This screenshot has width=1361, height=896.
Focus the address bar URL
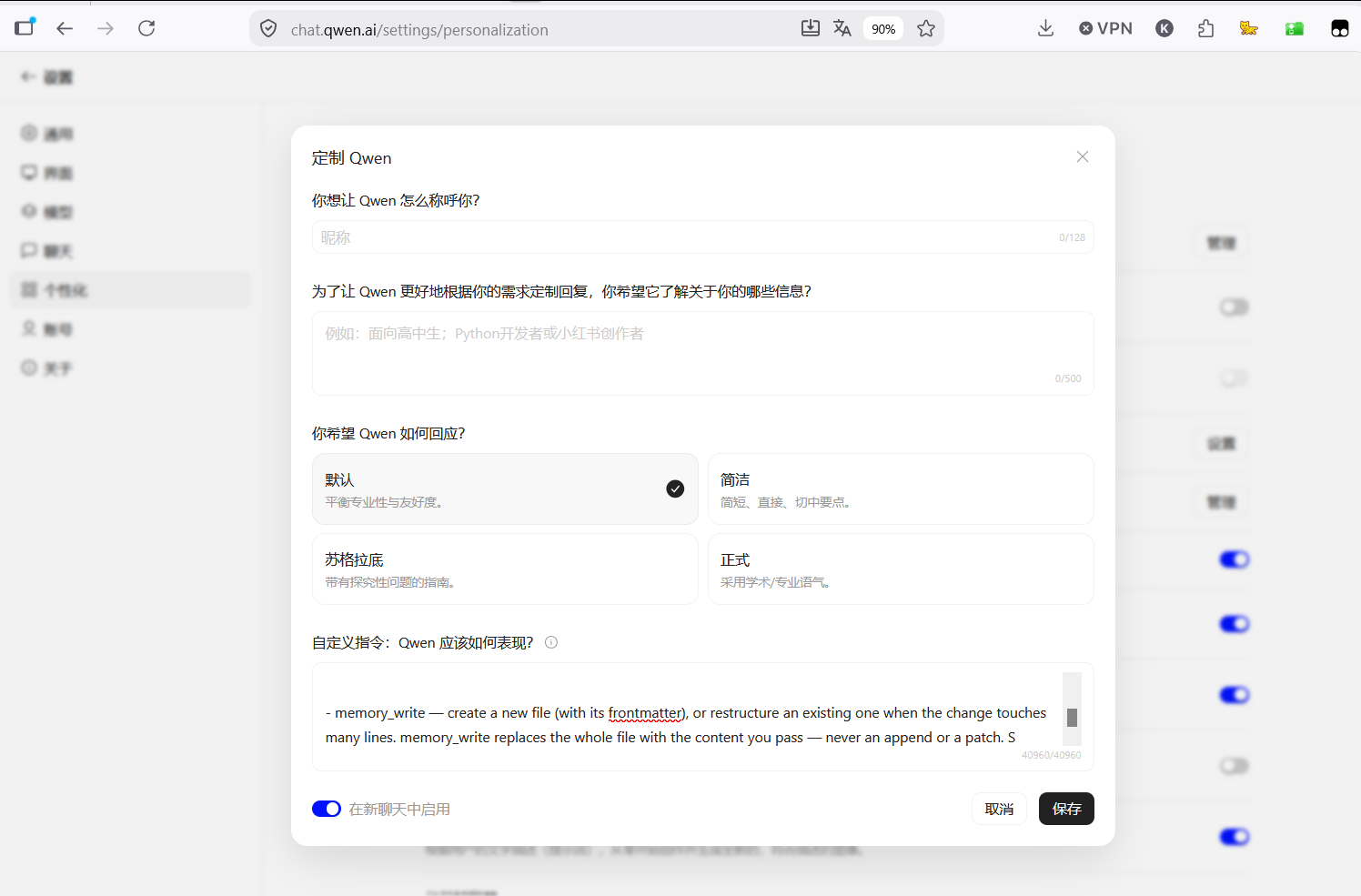pyautogui.click(x=419, y=30)
